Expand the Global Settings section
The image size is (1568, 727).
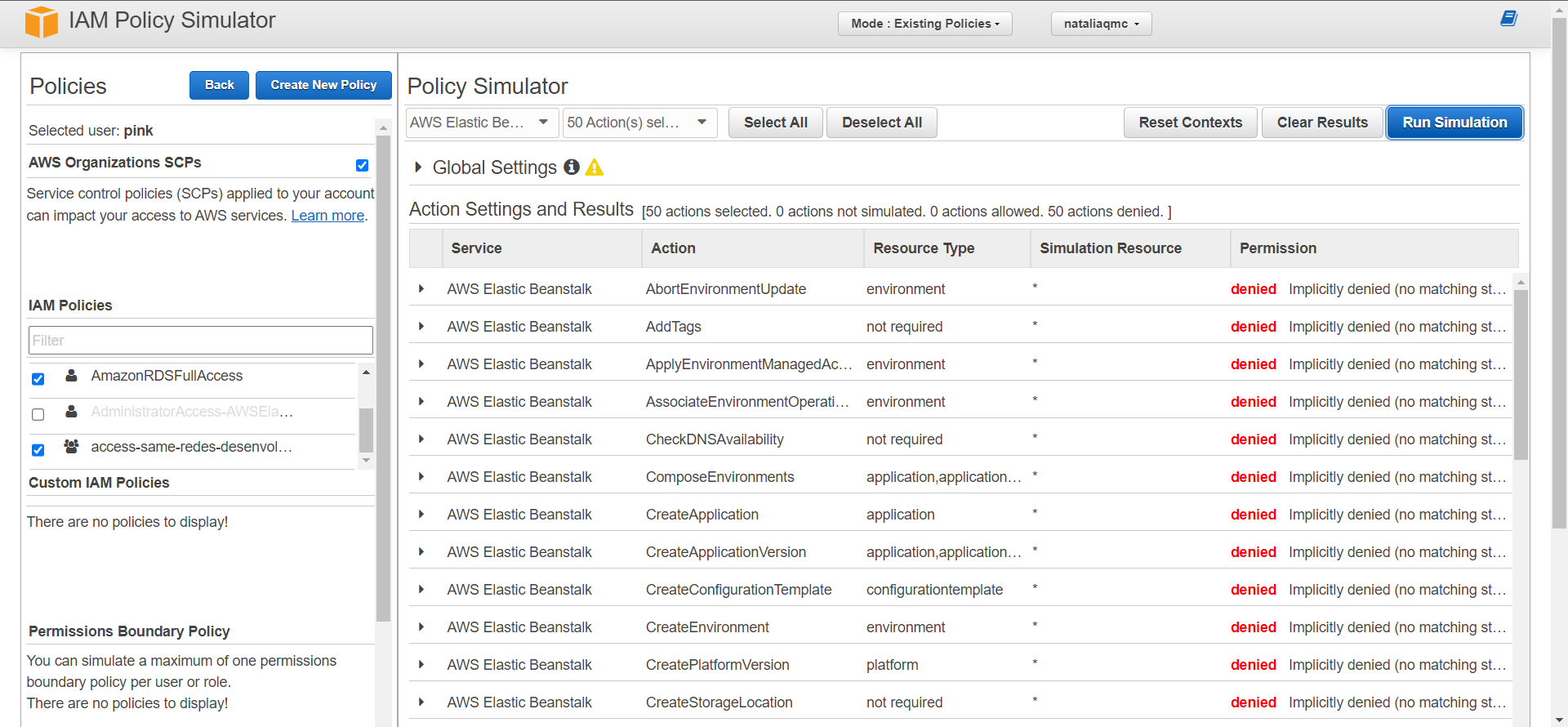[x=418, y=167]
